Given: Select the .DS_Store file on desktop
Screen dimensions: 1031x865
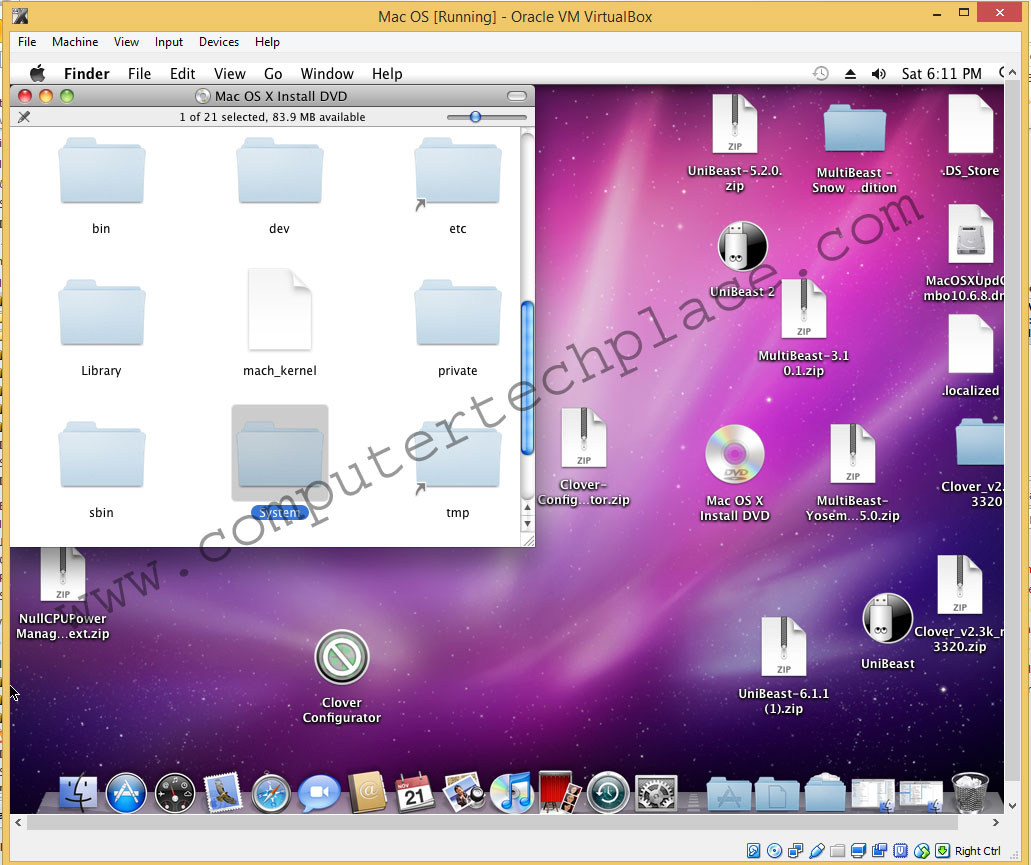Looking at the screenshot, I should pyautogui.click(x=971, y=124).
